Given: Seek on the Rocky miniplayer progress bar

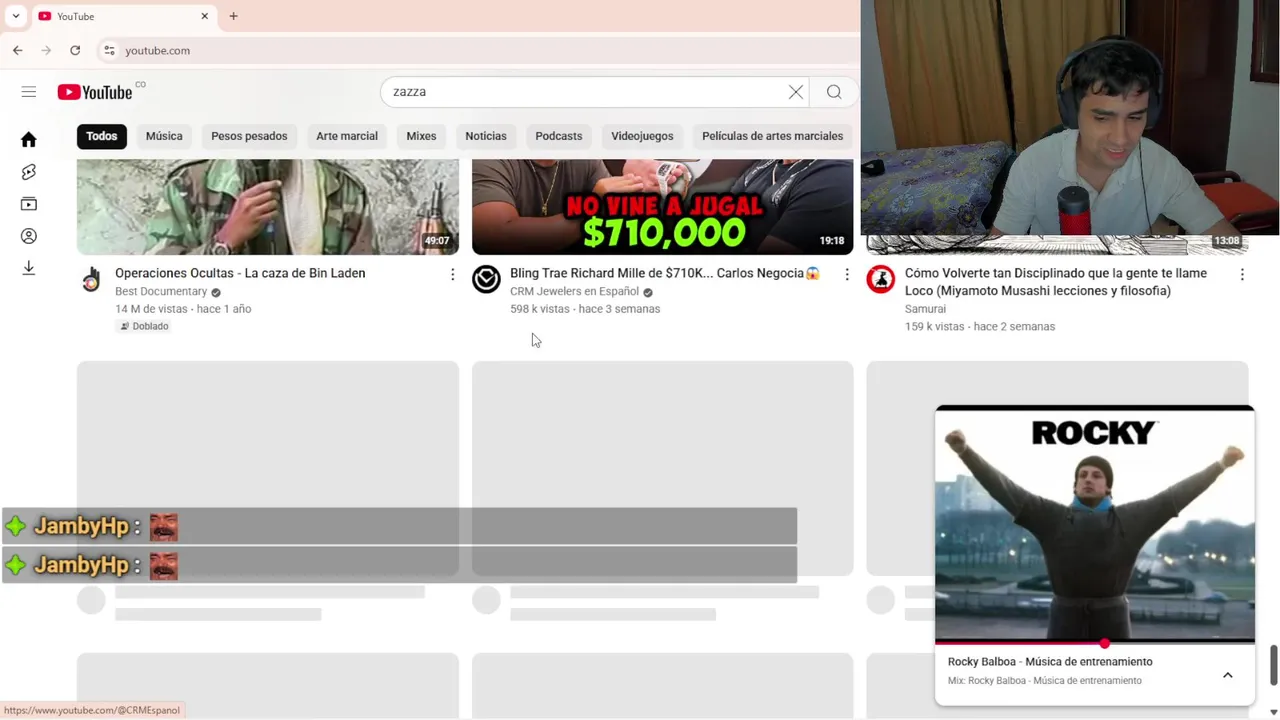Looking at the screenshot, I should point(1095,643).
